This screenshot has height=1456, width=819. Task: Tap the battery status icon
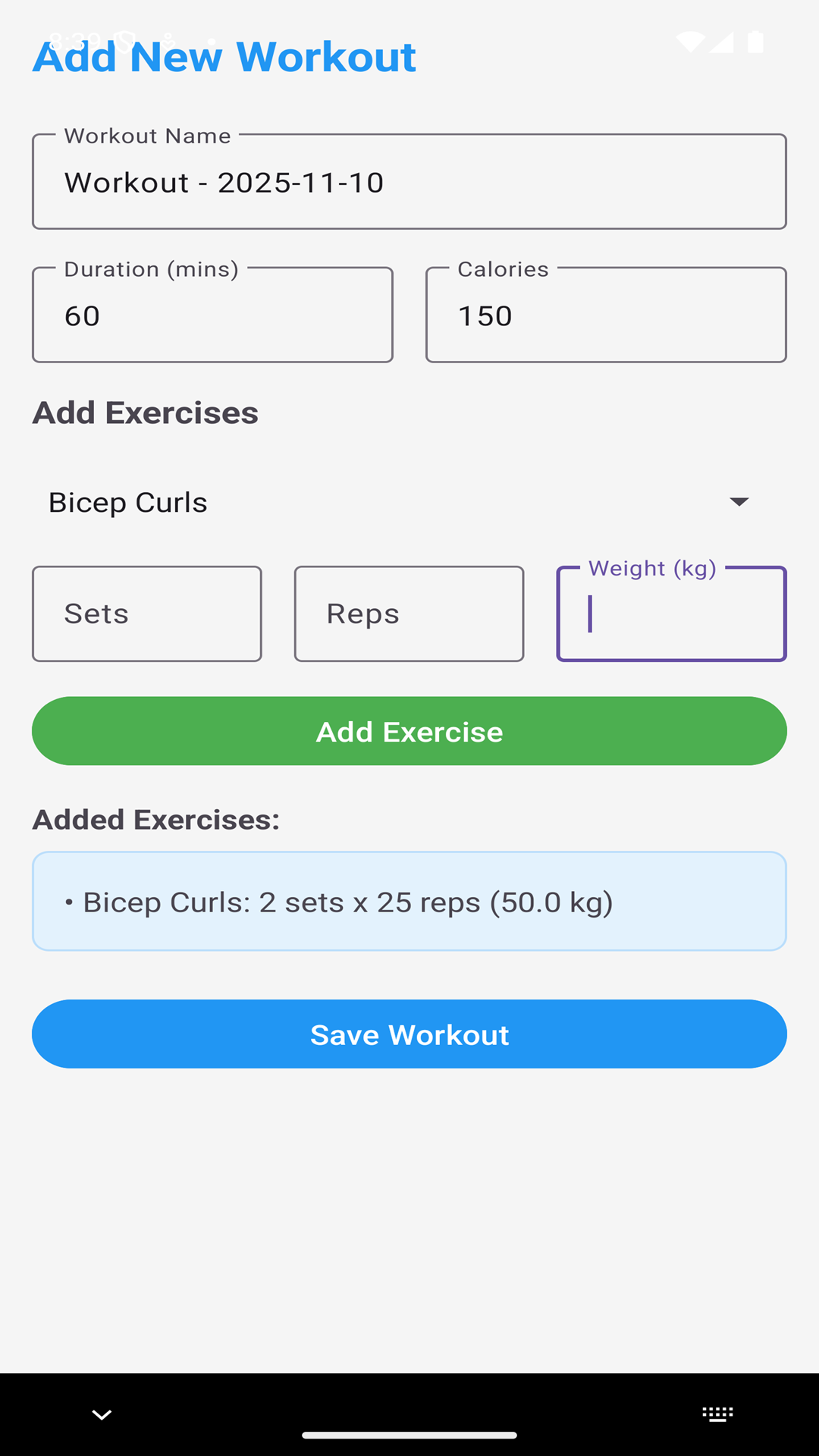pyautogui.click(x=755, y=42)
